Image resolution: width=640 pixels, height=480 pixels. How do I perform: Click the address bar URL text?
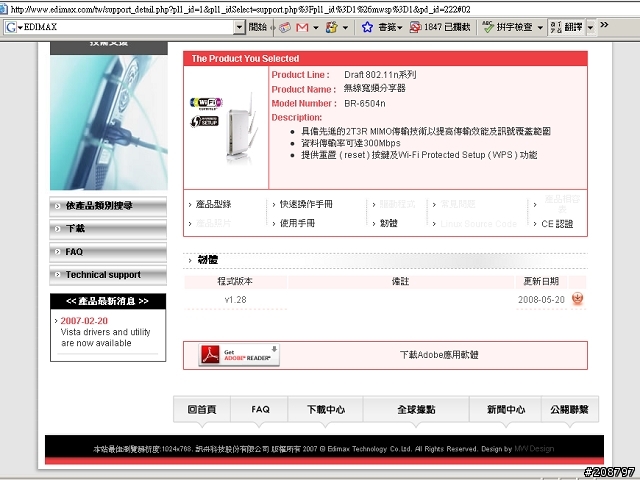(240, 9)
